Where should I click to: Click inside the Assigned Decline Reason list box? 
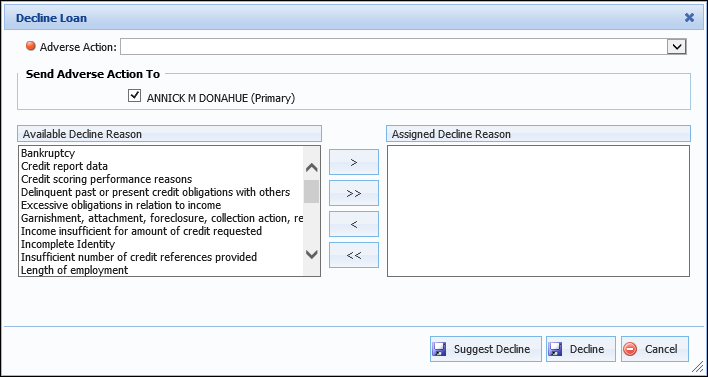[x=538, y=211]
